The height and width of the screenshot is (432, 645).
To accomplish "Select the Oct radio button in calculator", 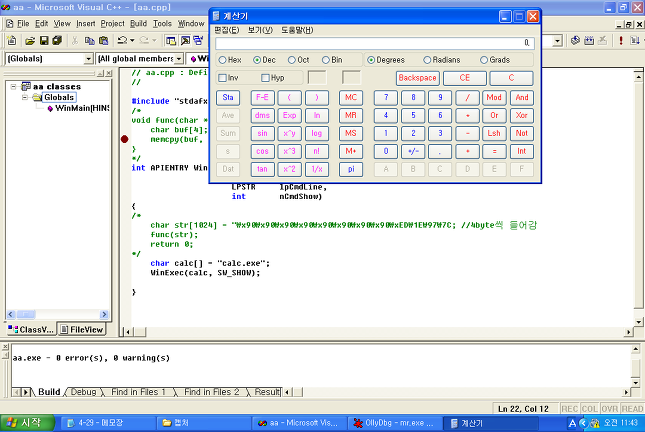I will pyautogui.click(x=292, y=60).
